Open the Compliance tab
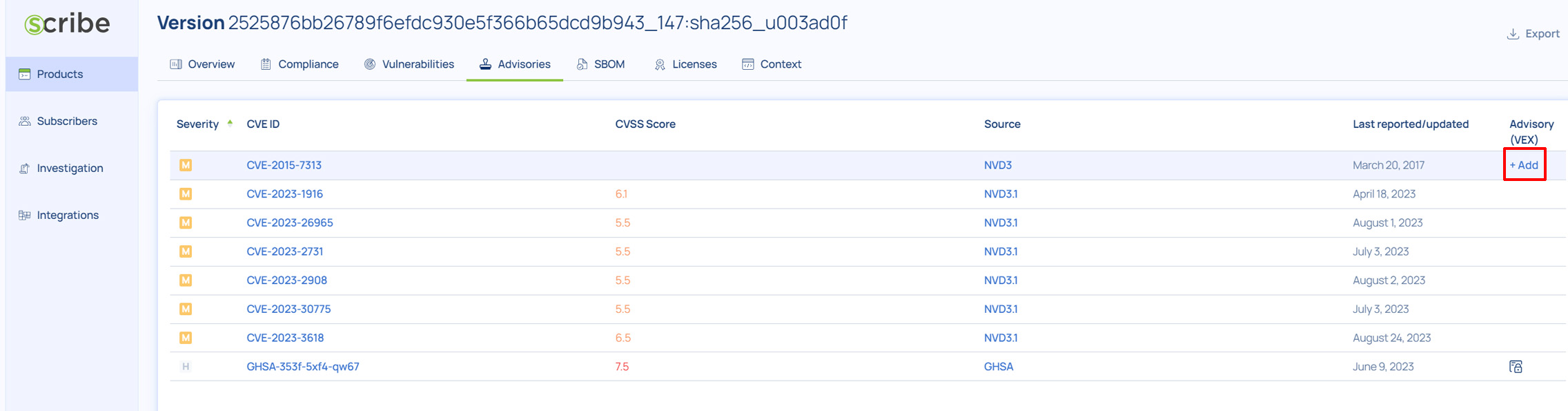Screen dimensions: 1568x411 point(300,64)
